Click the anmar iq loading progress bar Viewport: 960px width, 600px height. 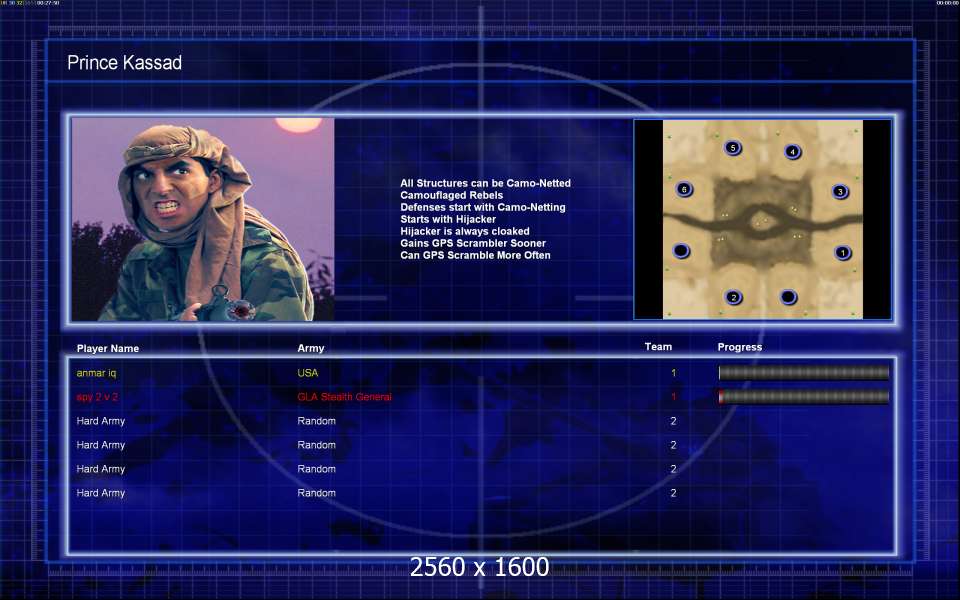coord(804,373)
